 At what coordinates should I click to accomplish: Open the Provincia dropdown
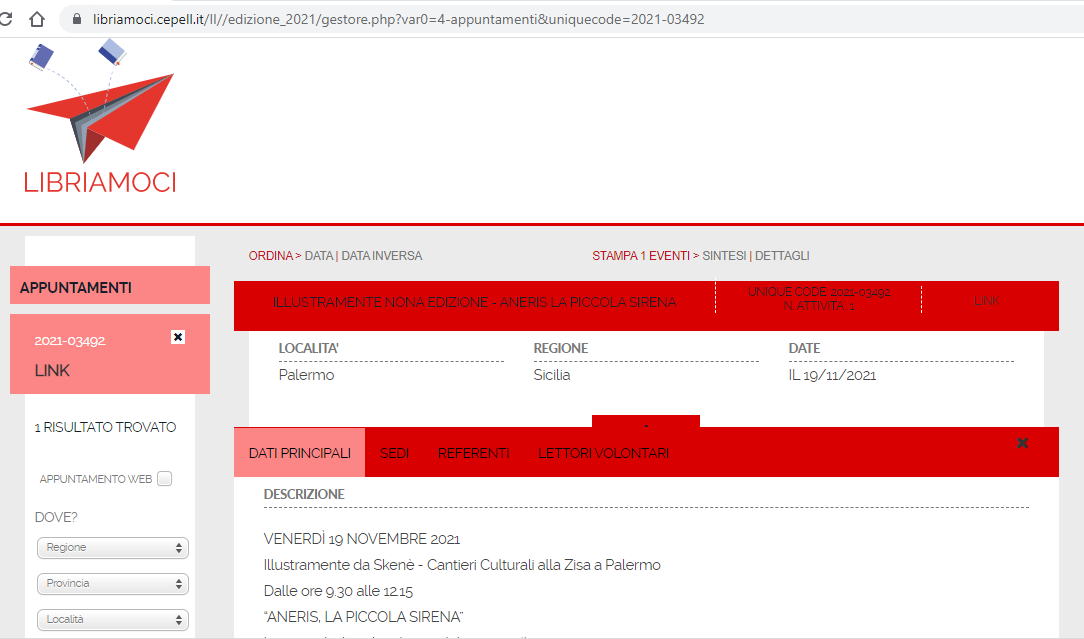(112, 584)
